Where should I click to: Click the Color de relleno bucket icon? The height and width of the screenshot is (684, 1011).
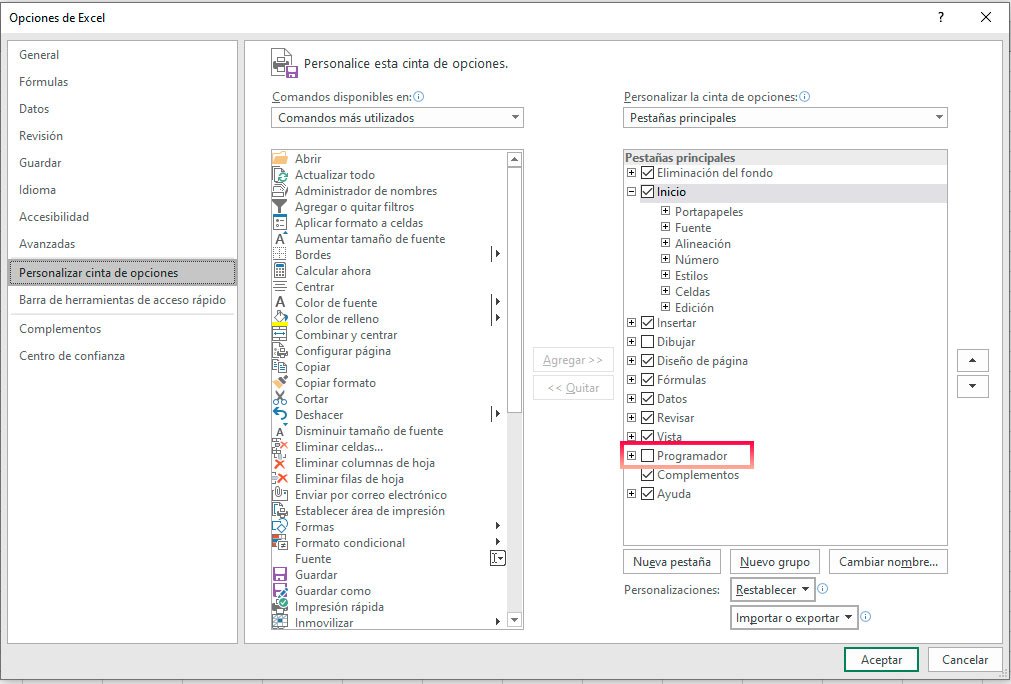(280, 319)
